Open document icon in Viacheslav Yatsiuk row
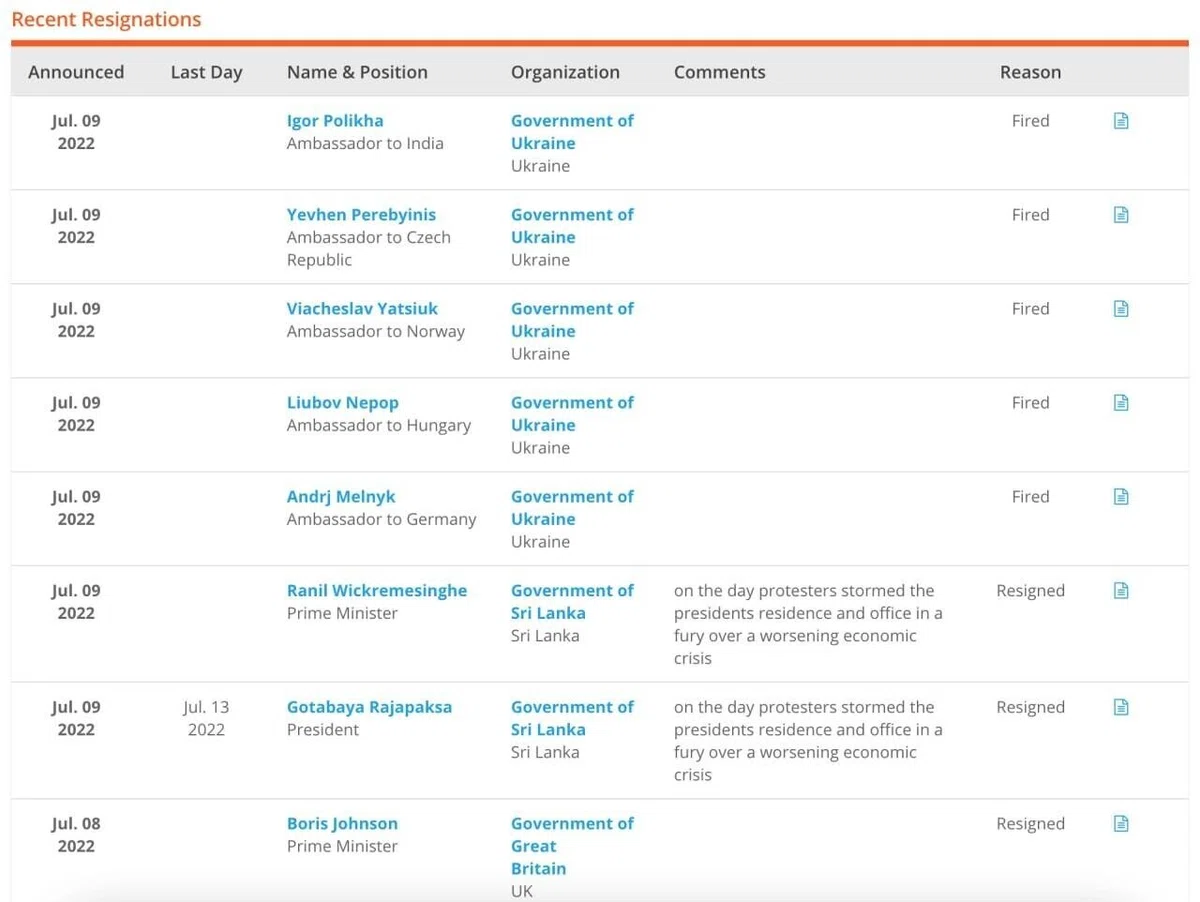Image resolution: width=1200 pixels, height=902 pixels. (1121, 309)
